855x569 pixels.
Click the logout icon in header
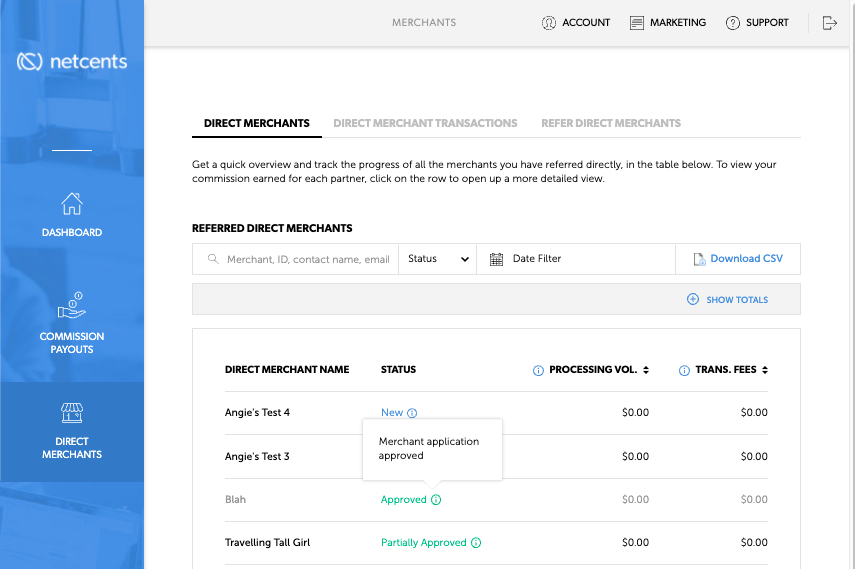click(829, 23)
